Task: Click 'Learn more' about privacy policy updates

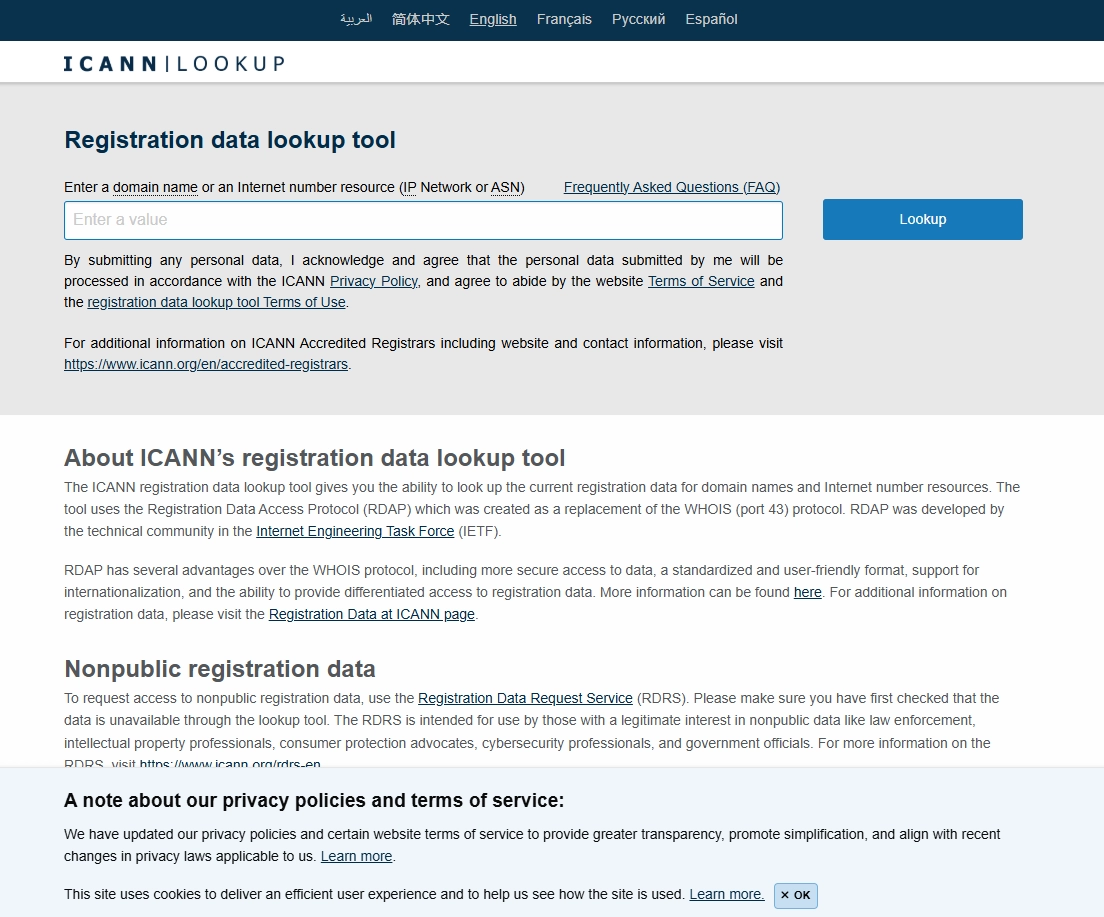Action: tap(356, 856)
